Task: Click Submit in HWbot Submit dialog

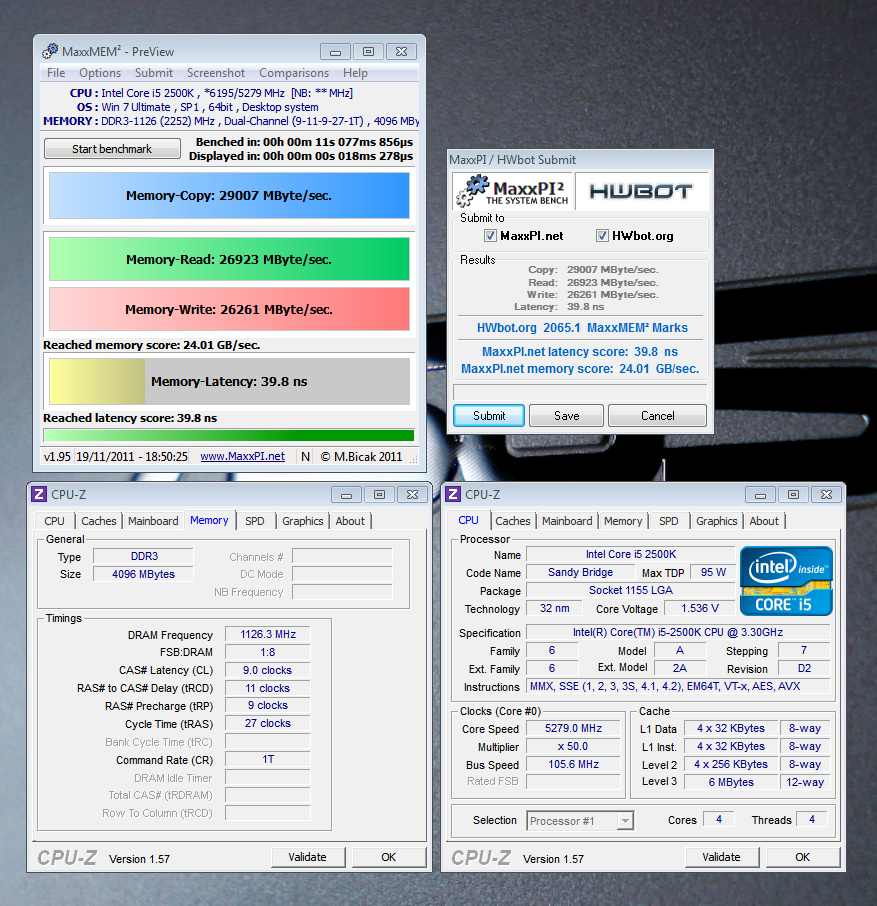Action: click(x=489, y=415)
